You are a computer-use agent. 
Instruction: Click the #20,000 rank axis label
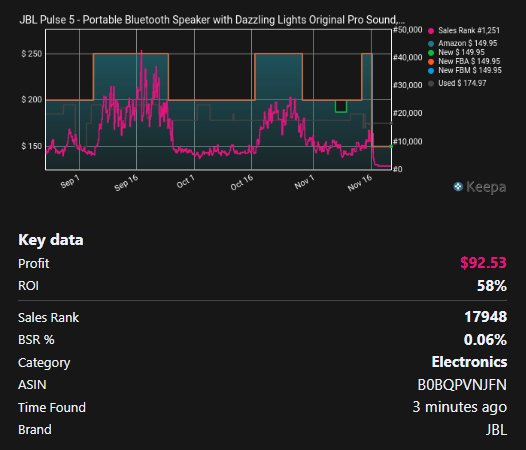click(x=408, y=113)
